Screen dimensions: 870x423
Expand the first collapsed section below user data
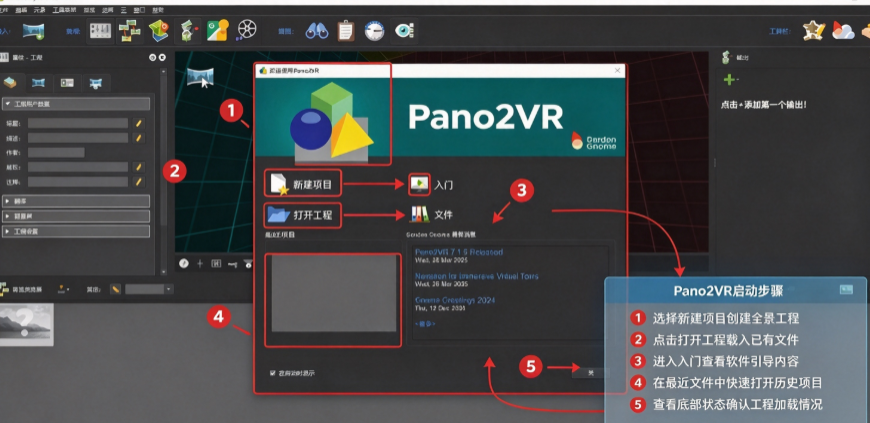click(x=76, y=201)
